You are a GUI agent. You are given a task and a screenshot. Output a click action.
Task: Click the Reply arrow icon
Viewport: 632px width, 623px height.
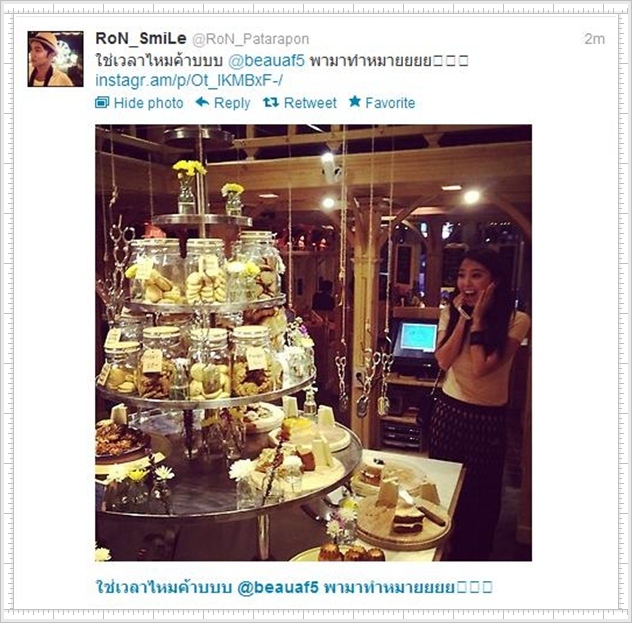coord(202,102)
